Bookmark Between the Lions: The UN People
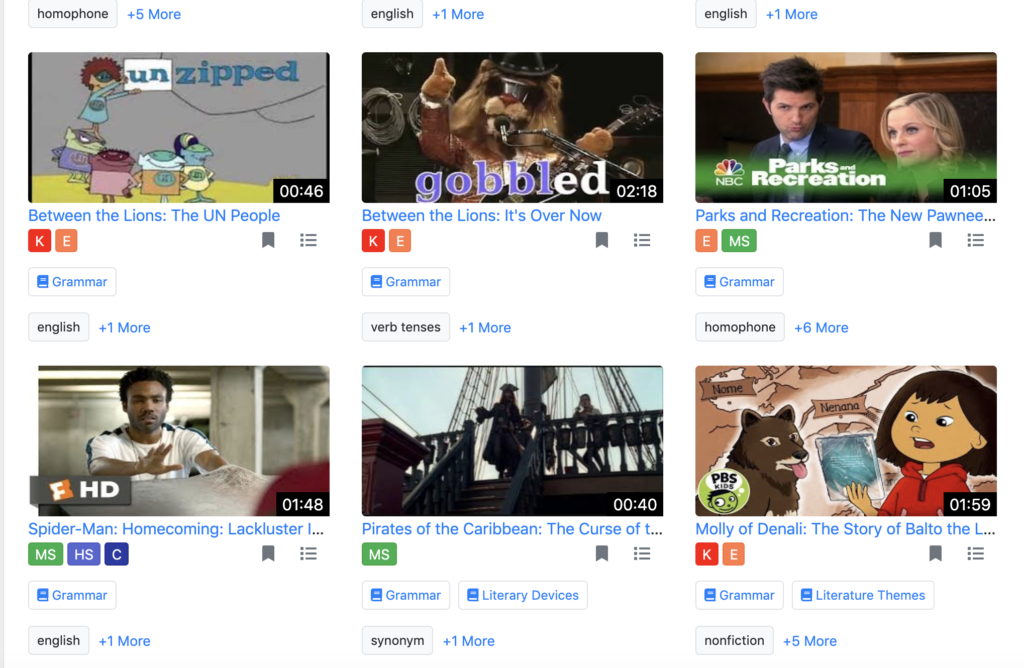The height and width of the screenshot is (668, 1024). (268, 240)
